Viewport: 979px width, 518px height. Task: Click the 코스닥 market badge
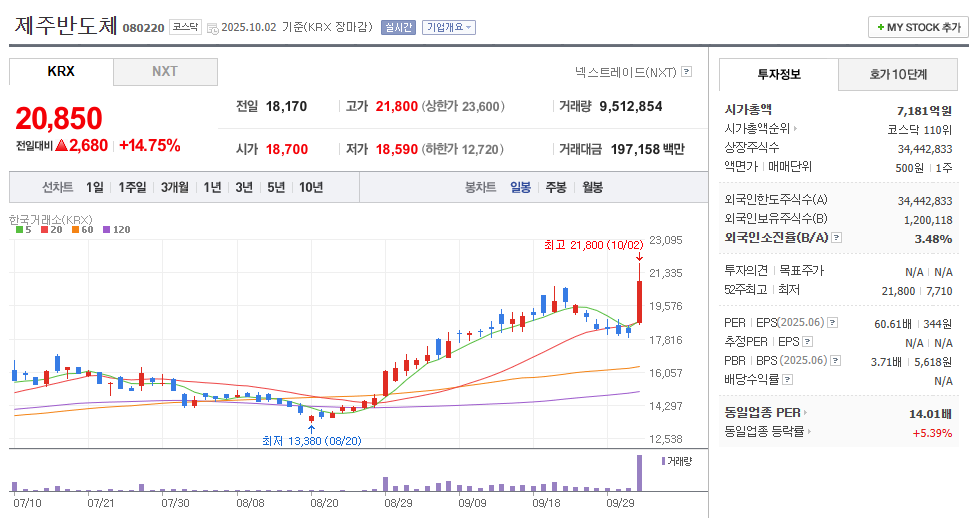pyautogui.click(x=185, y=27)
